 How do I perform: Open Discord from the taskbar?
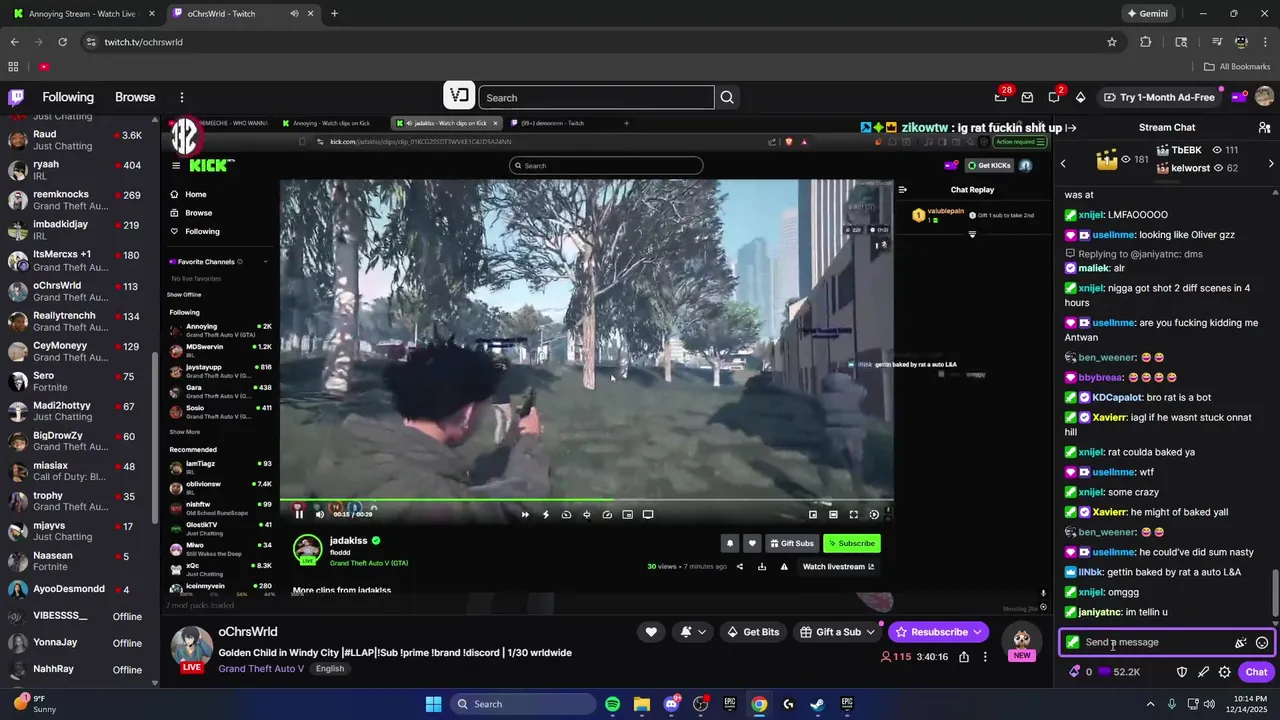671,704
